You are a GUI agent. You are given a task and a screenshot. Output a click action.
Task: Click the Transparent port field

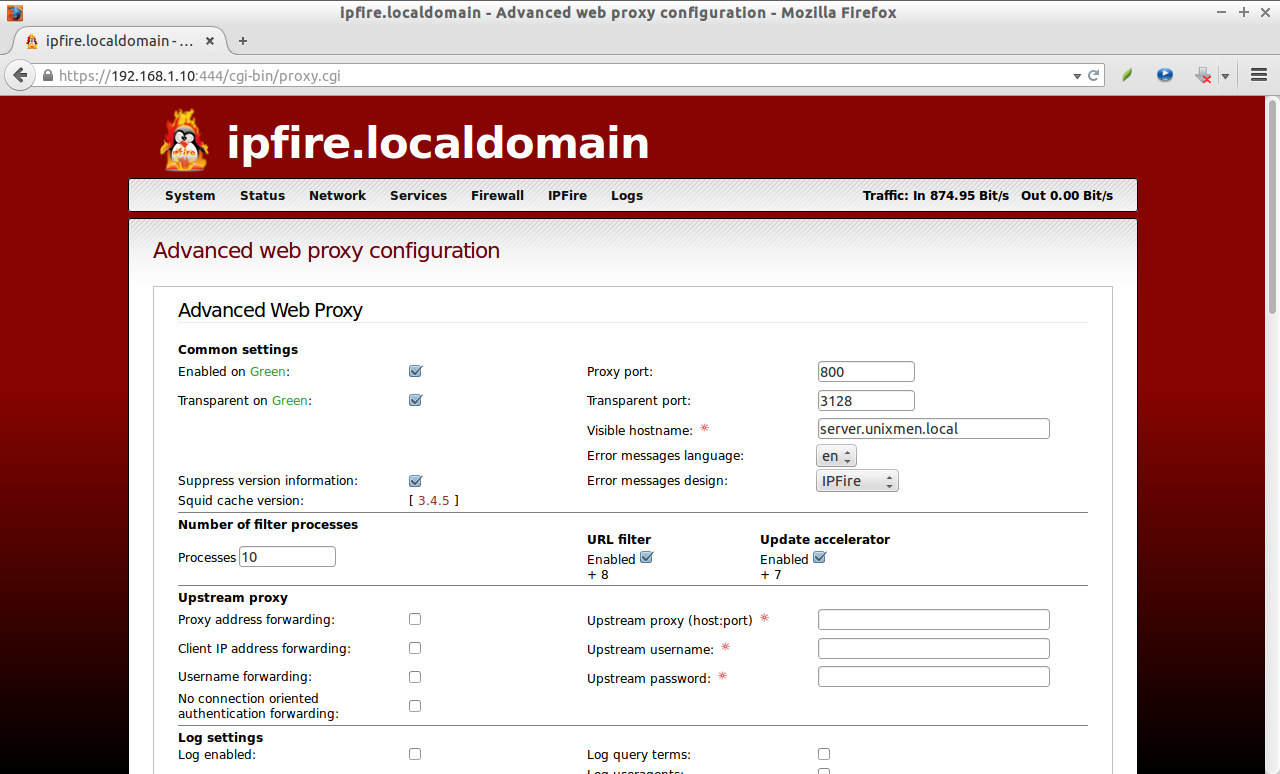click(x=866, y=401)
